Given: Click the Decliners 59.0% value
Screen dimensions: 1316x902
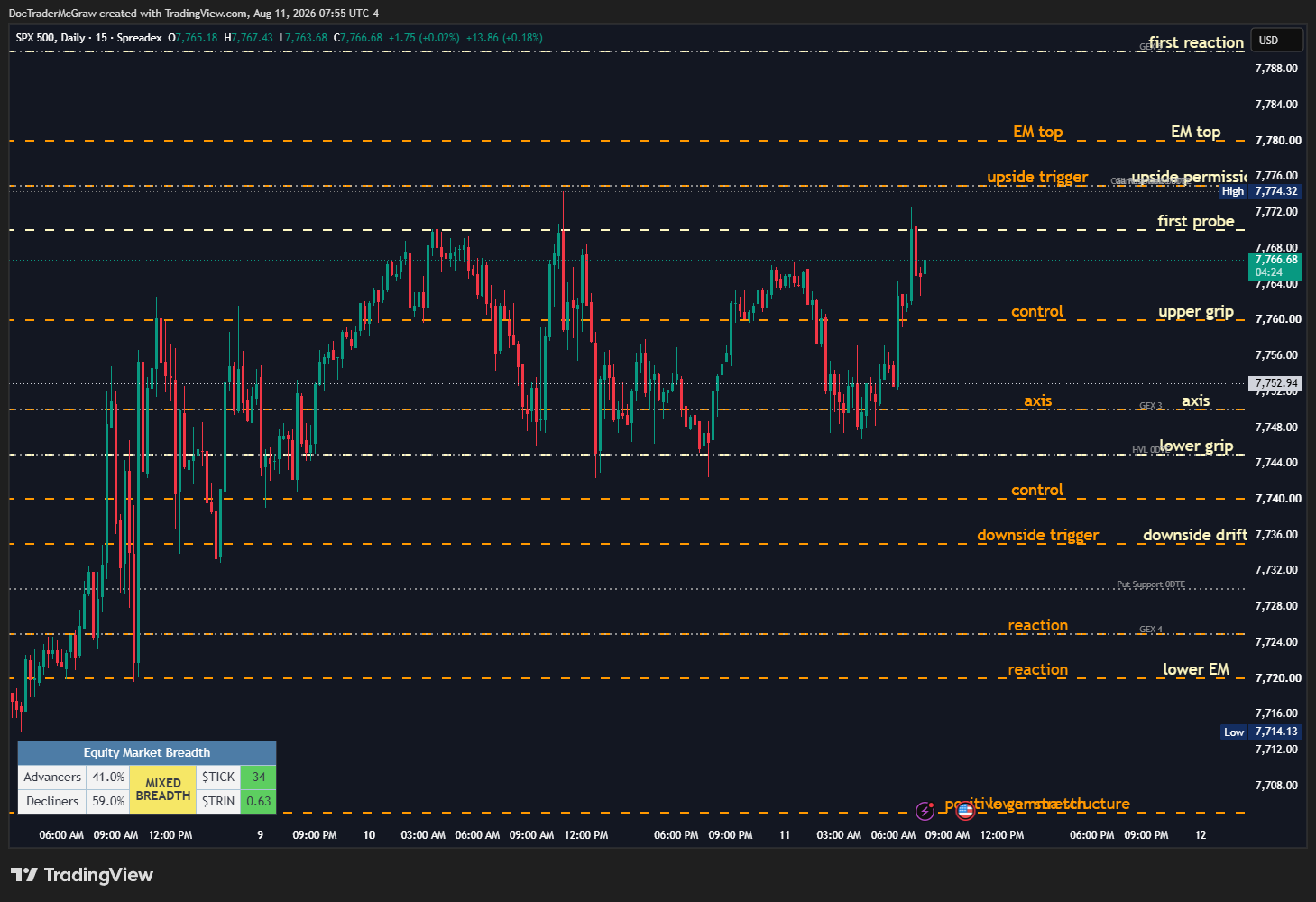Looking at the screenshot, I should tap(108, 801).
